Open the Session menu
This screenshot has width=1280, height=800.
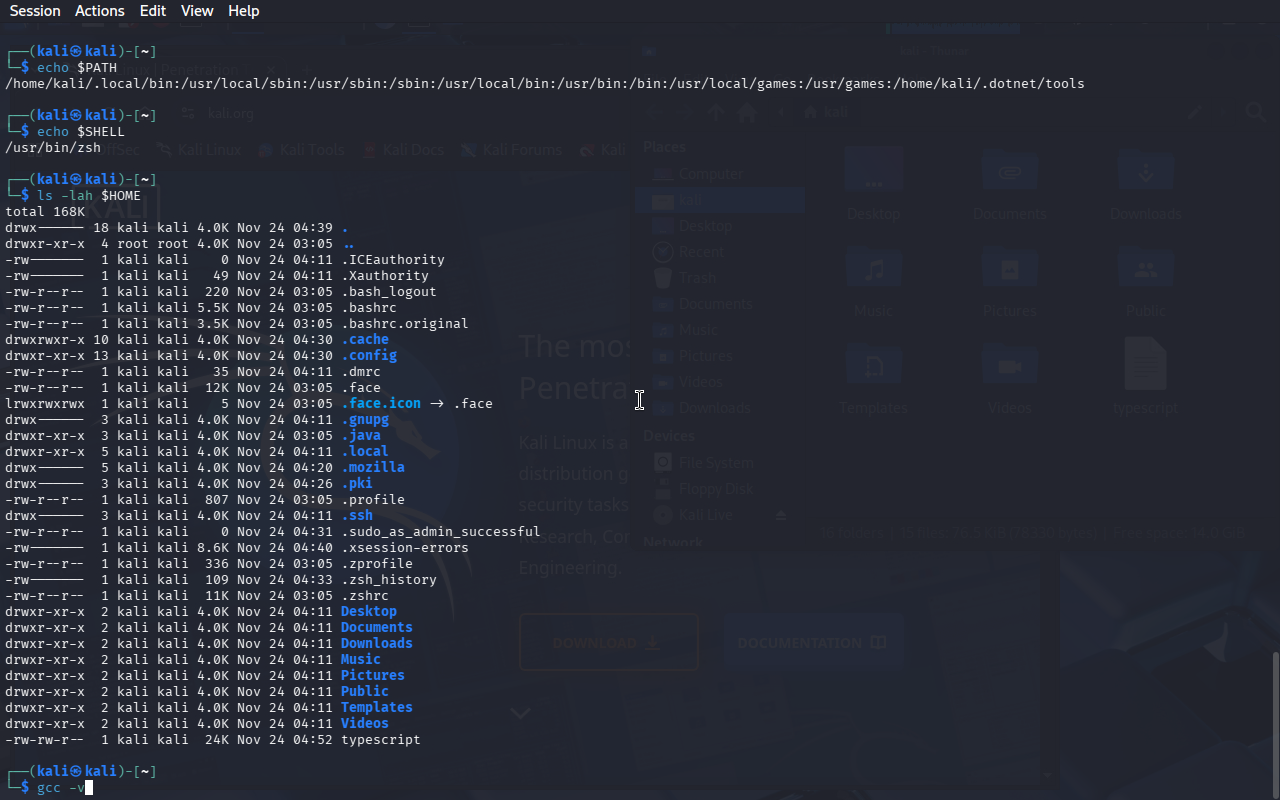[35, 11]
